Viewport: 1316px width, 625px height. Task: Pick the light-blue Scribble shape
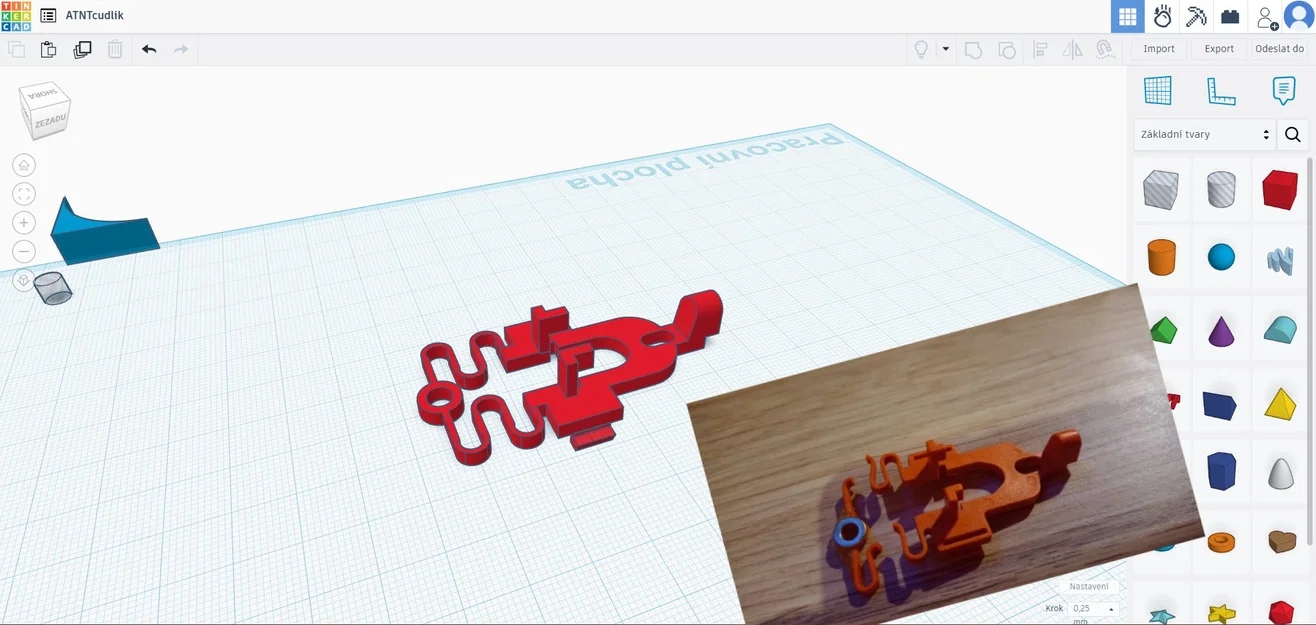pyautogui.click(x=1280, y=260)
